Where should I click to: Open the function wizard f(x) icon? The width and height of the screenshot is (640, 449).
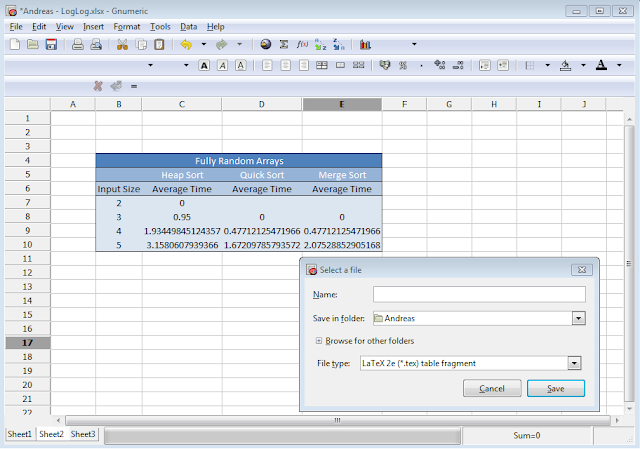pyautogui.click(x=302, y=44)
